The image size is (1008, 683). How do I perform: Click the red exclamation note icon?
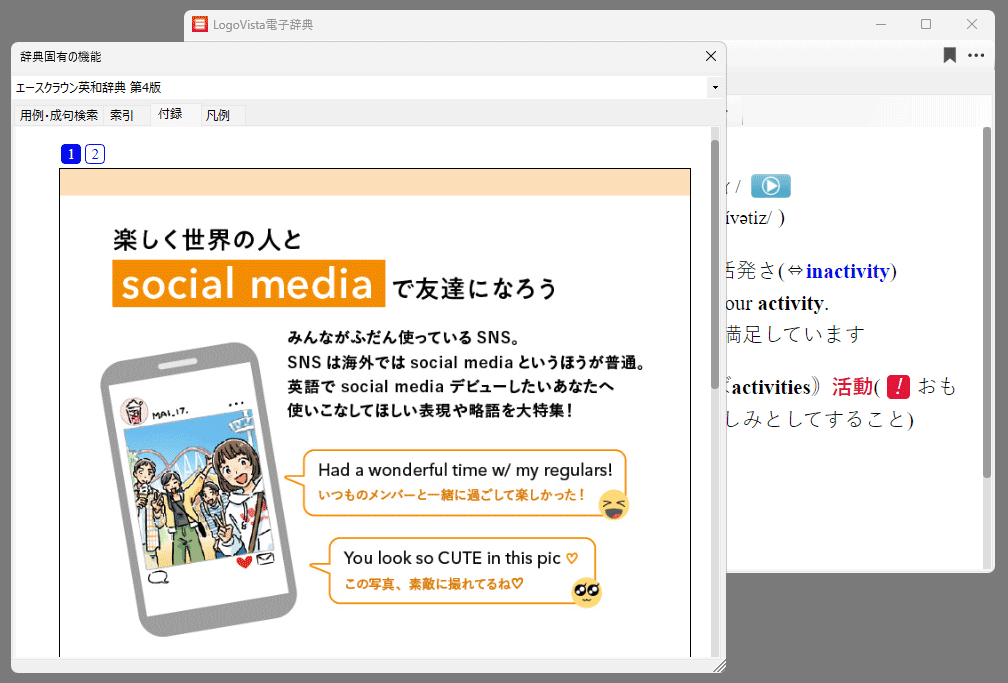click(x=898, y=387)
